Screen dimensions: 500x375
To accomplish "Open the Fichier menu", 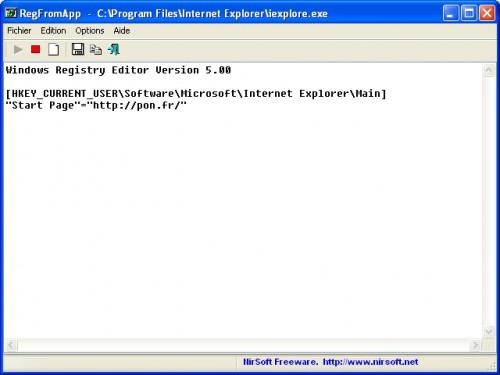I will (x=19, y=31).
